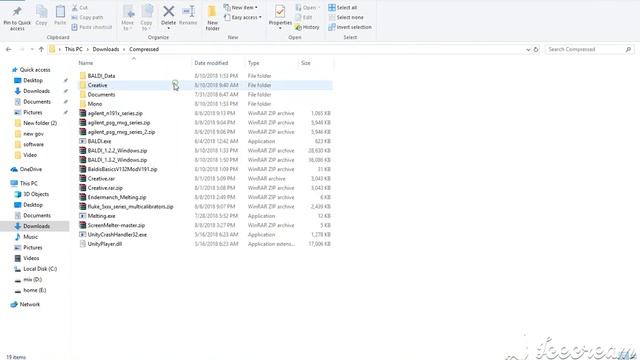Create a New folder from ribbon
This screenshot has width=640, height=360.
(212, 18)
